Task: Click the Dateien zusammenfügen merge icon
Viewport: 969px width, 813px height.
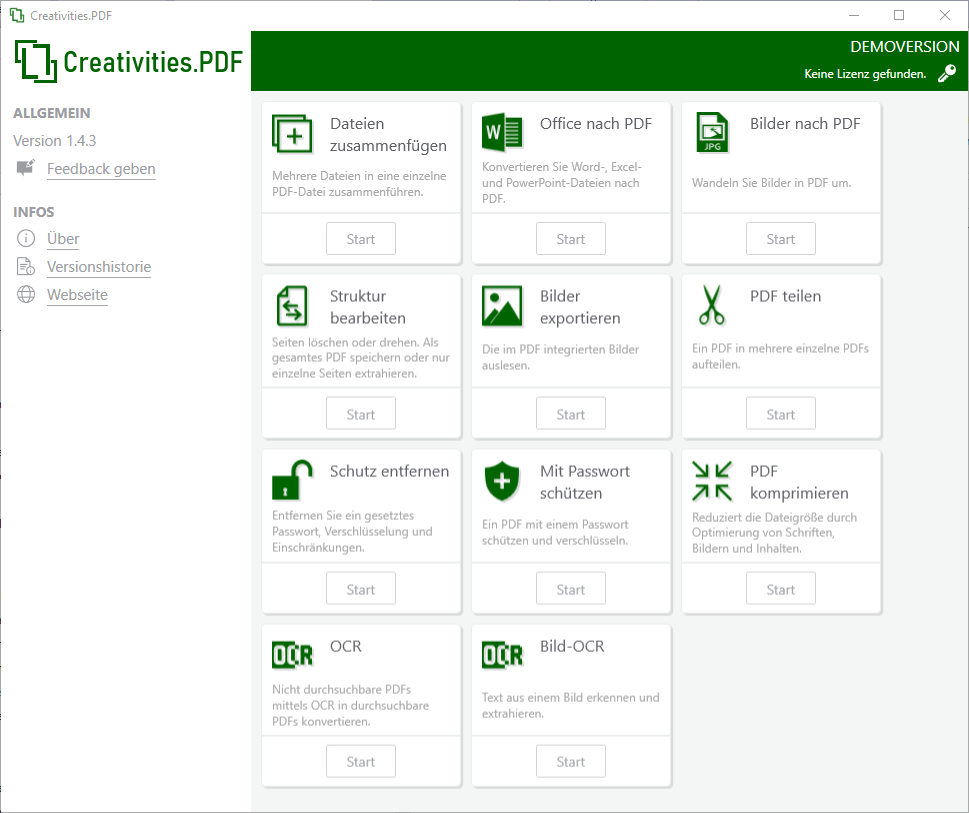Action: click(x=292, y=133)
